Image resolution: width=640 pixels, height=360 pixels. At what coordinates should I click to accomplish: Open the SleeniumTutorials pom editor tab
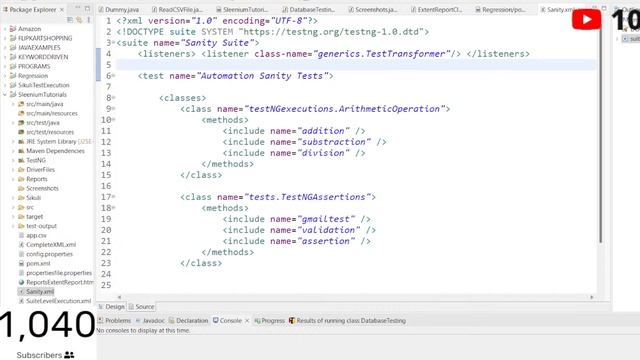[242, 9]
